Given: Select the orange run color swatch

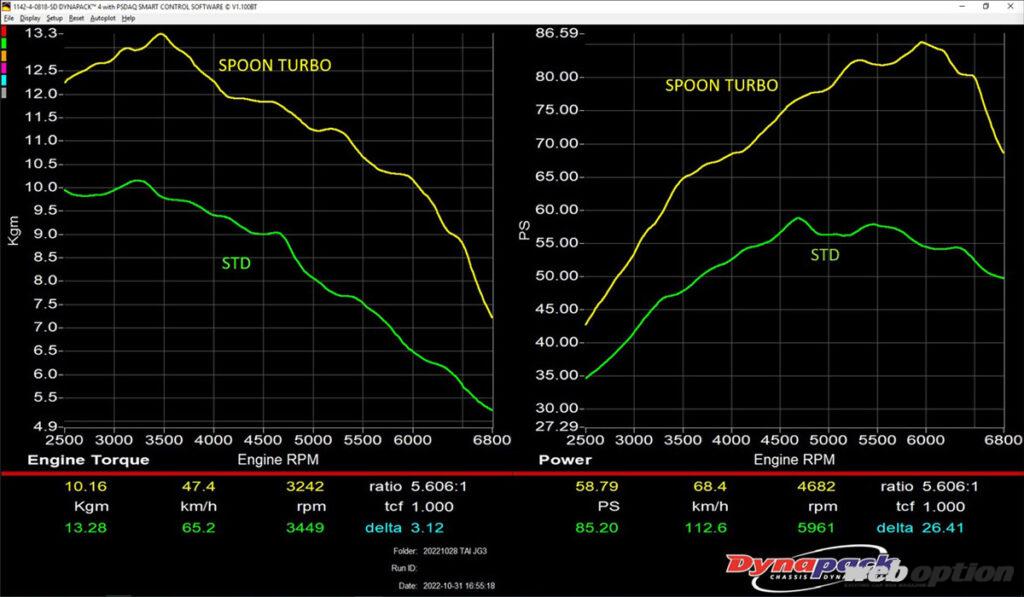Looking at the screenshot, I should click(x=4, y=56).
